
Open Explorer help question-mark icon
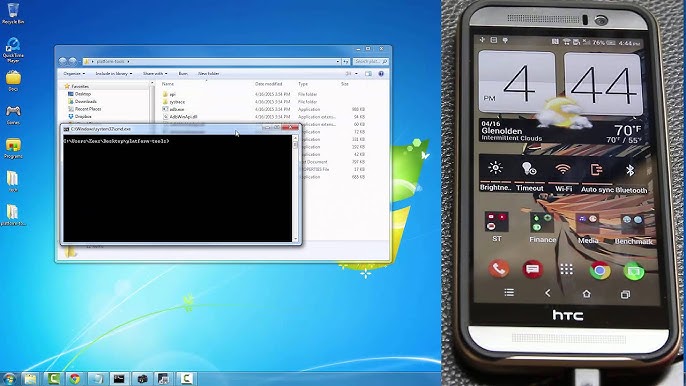click(381, 74)
